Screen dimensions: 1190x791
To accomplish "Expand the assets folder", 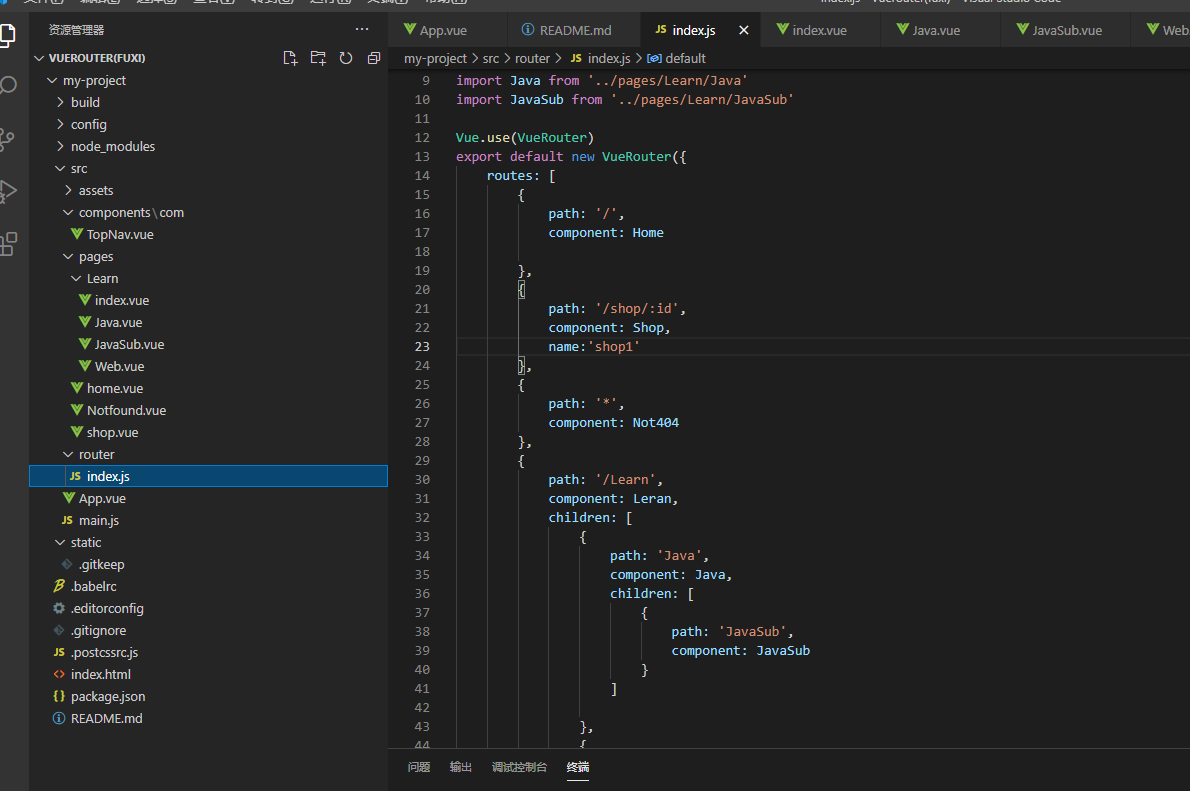I will 68,191.
